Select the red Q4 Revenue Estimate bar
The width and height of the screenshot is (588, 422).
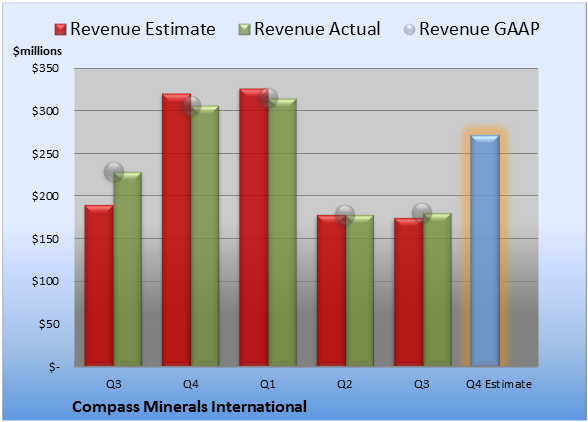tap(176, 230)
